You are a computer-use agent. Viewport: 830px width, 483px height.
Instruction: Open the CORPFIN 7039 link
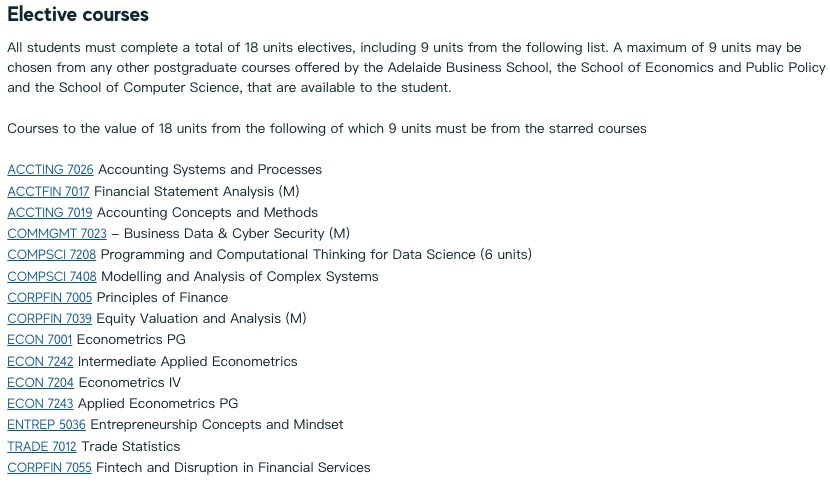49,318
